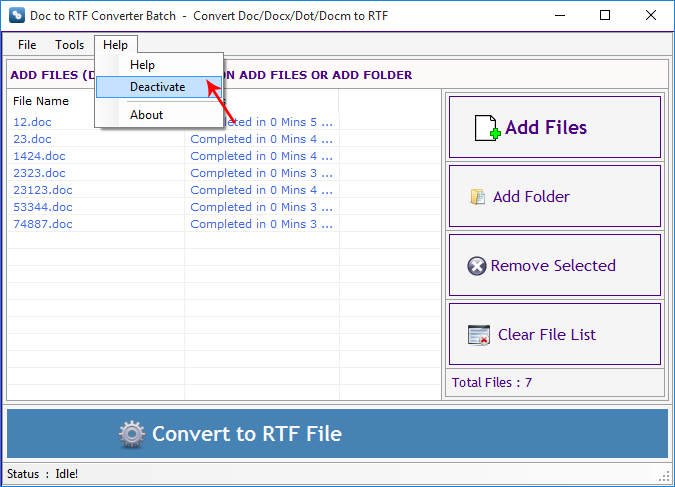
Task: Start Convert to RTF File
Action: pos(338,434)
